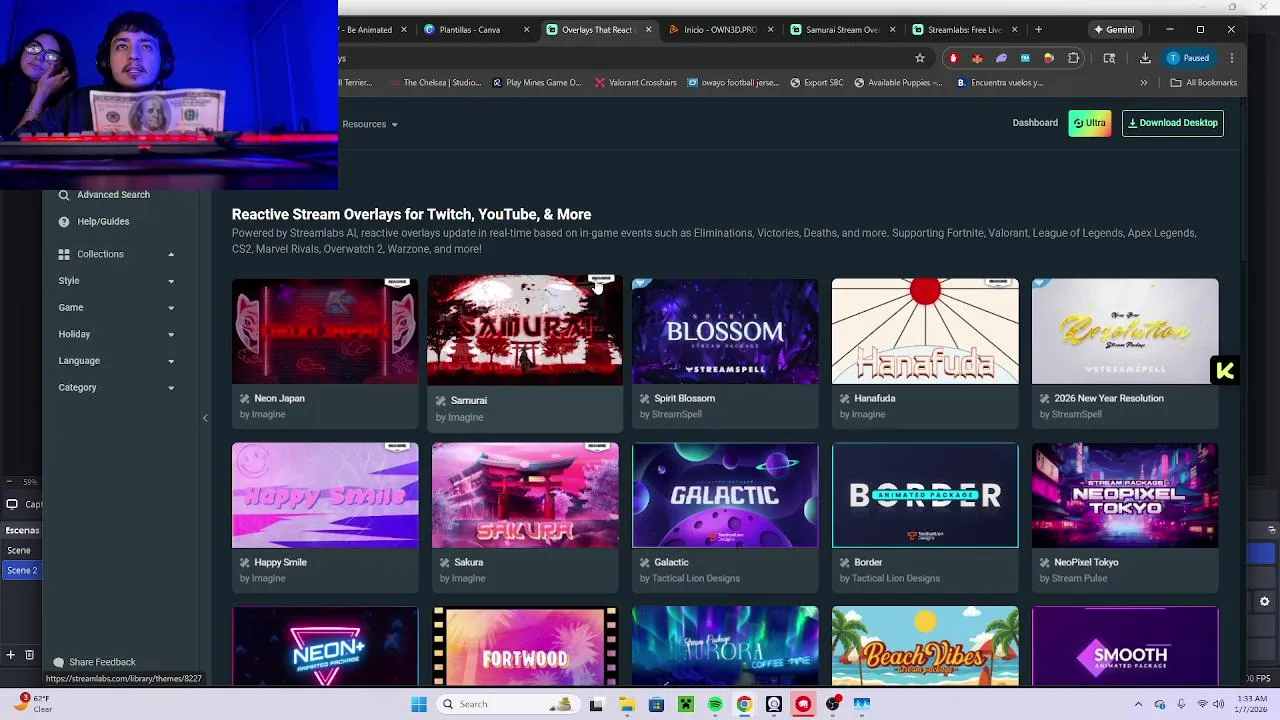Bookmark this page with the star icon
Viewport: 1280px width, 720px height.
(920, 58)
